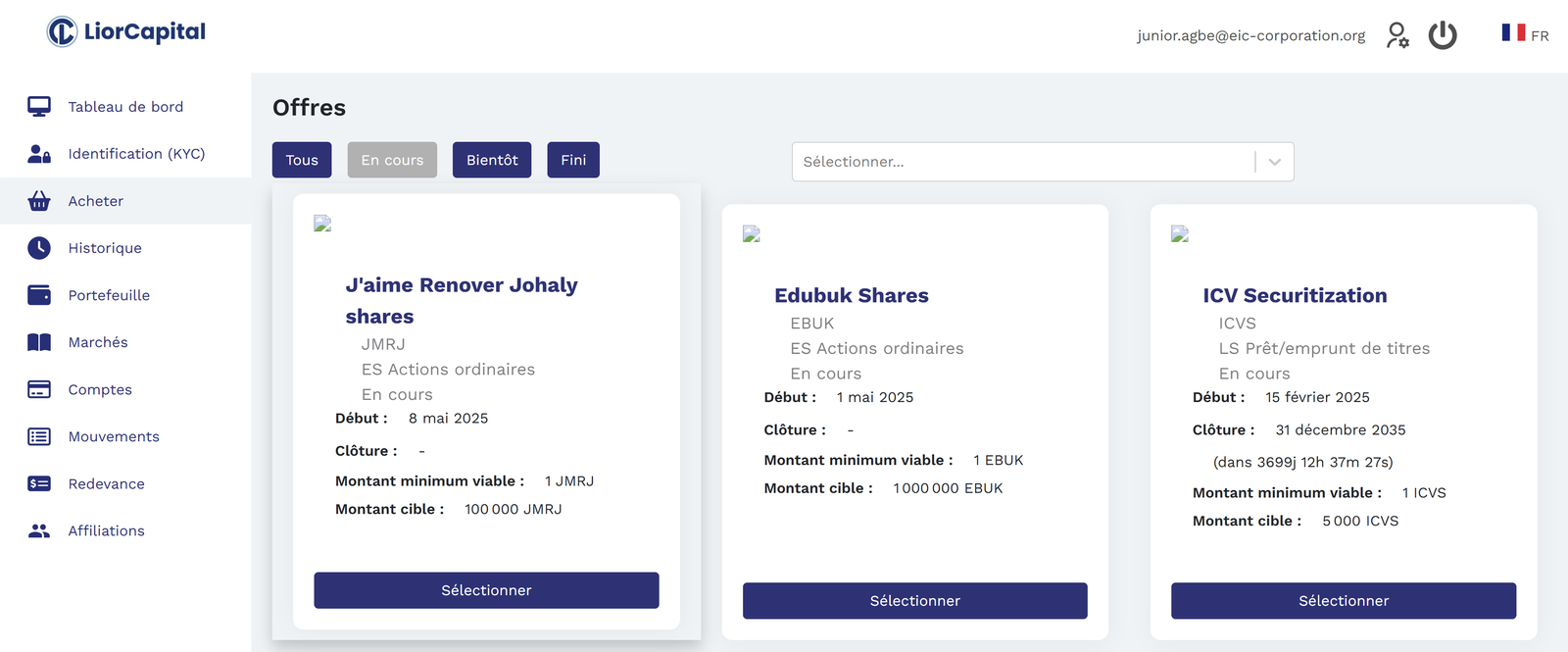
Task: Click the Affiliations people icon
Action: [39, 530]
